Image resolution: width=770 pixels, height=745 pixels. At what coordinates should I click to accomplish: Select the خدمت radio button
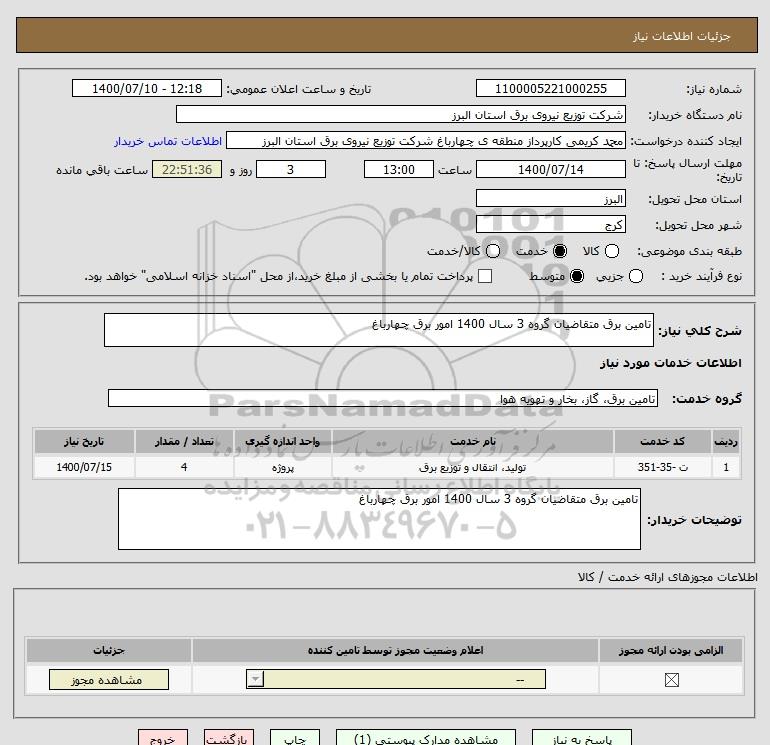coord(560,251)
